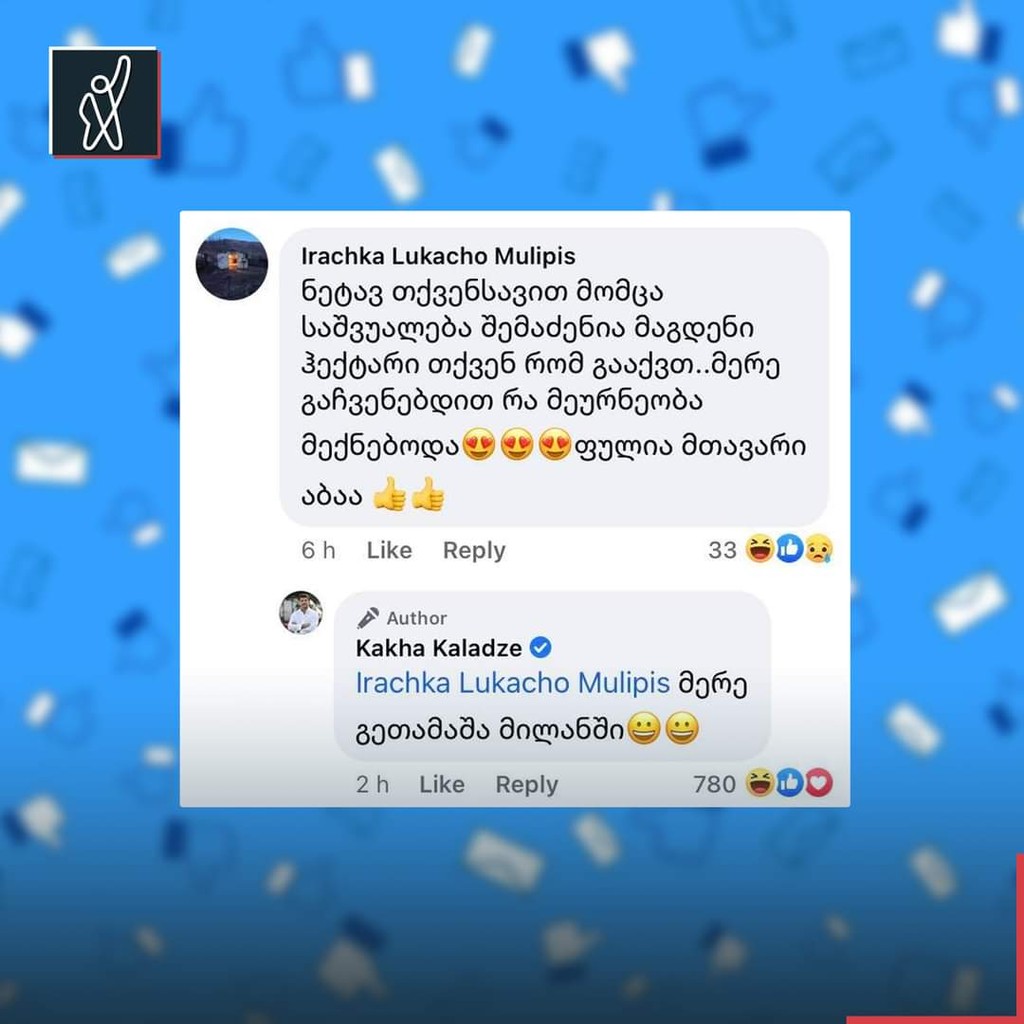View the 780 reactions count
1024x1024 pixels.
(x=714, y=784)
